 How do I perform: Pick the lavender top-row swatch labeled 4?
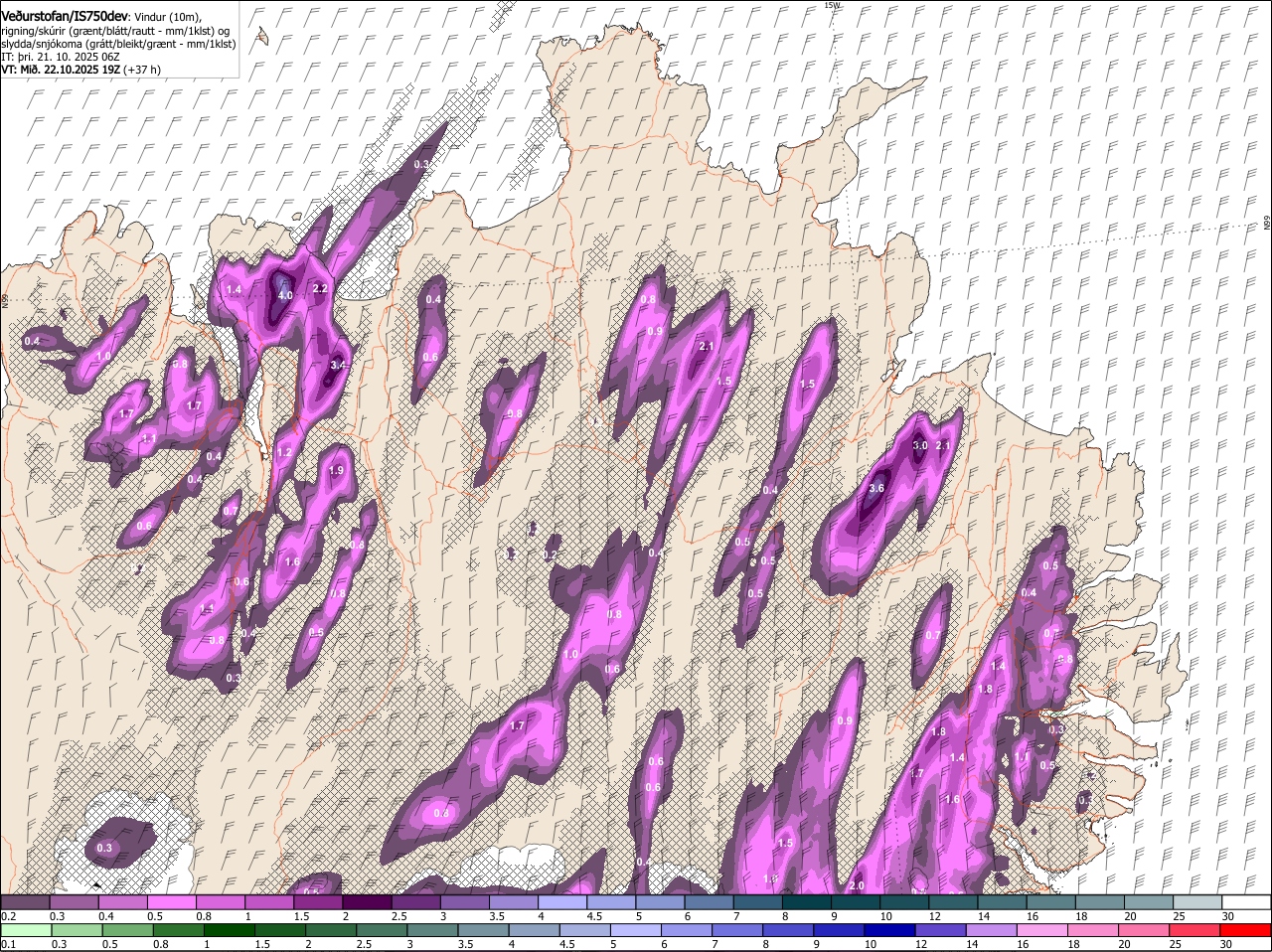pyautogui.click(x=563, y=902)
